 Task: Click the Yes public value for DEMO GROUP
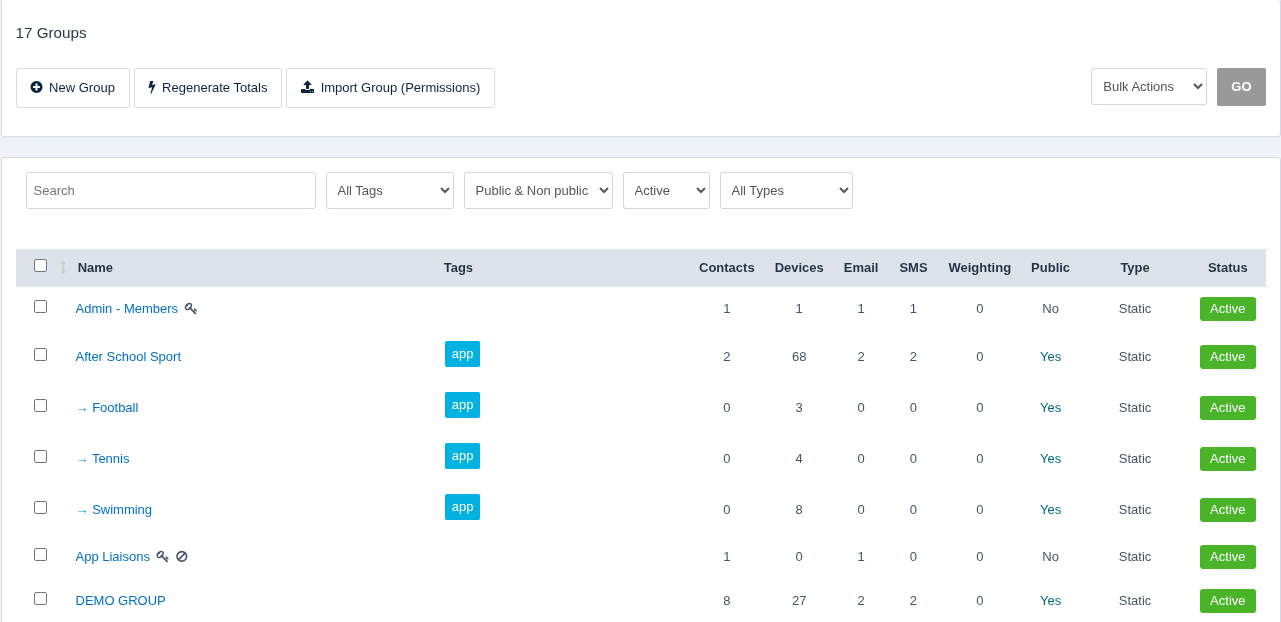[1050, 601]
